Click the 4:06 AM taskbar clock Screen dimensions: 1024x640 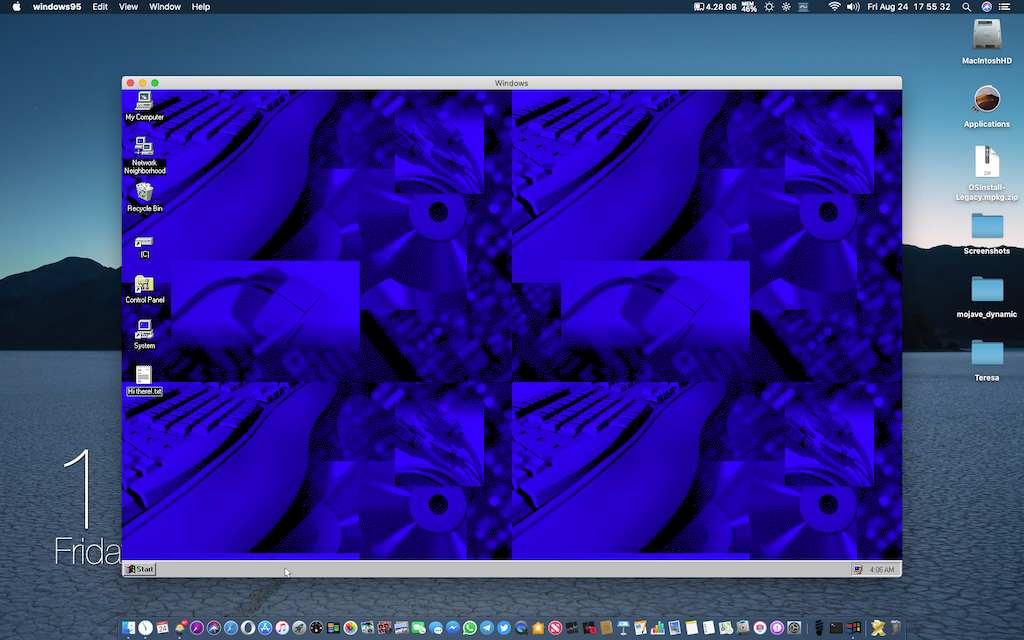[882, 569]
